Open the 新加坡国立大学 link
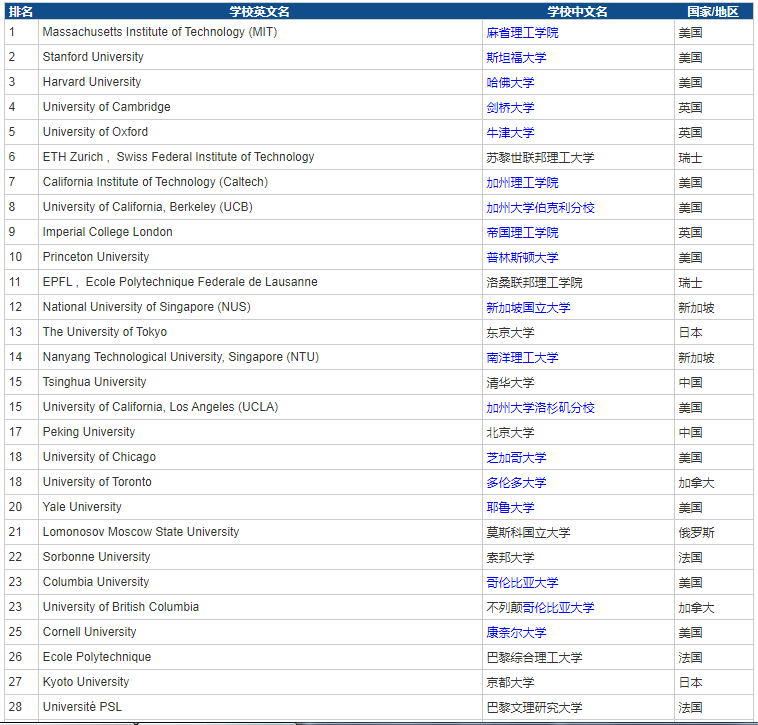Screen dimensions: 758x725 point(528,308)
